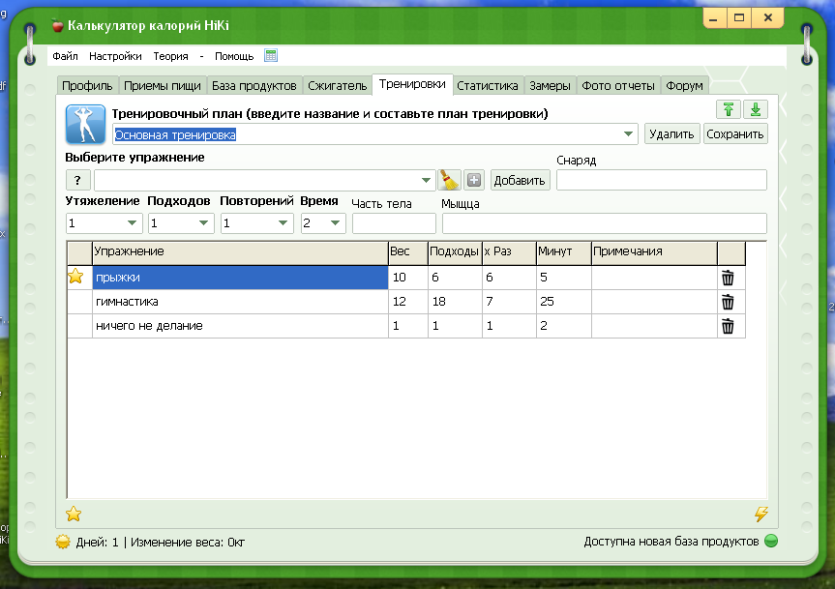Screen dimensions: 835x589
Task: Click the green download arrow icon
Action: click(755, 110)
